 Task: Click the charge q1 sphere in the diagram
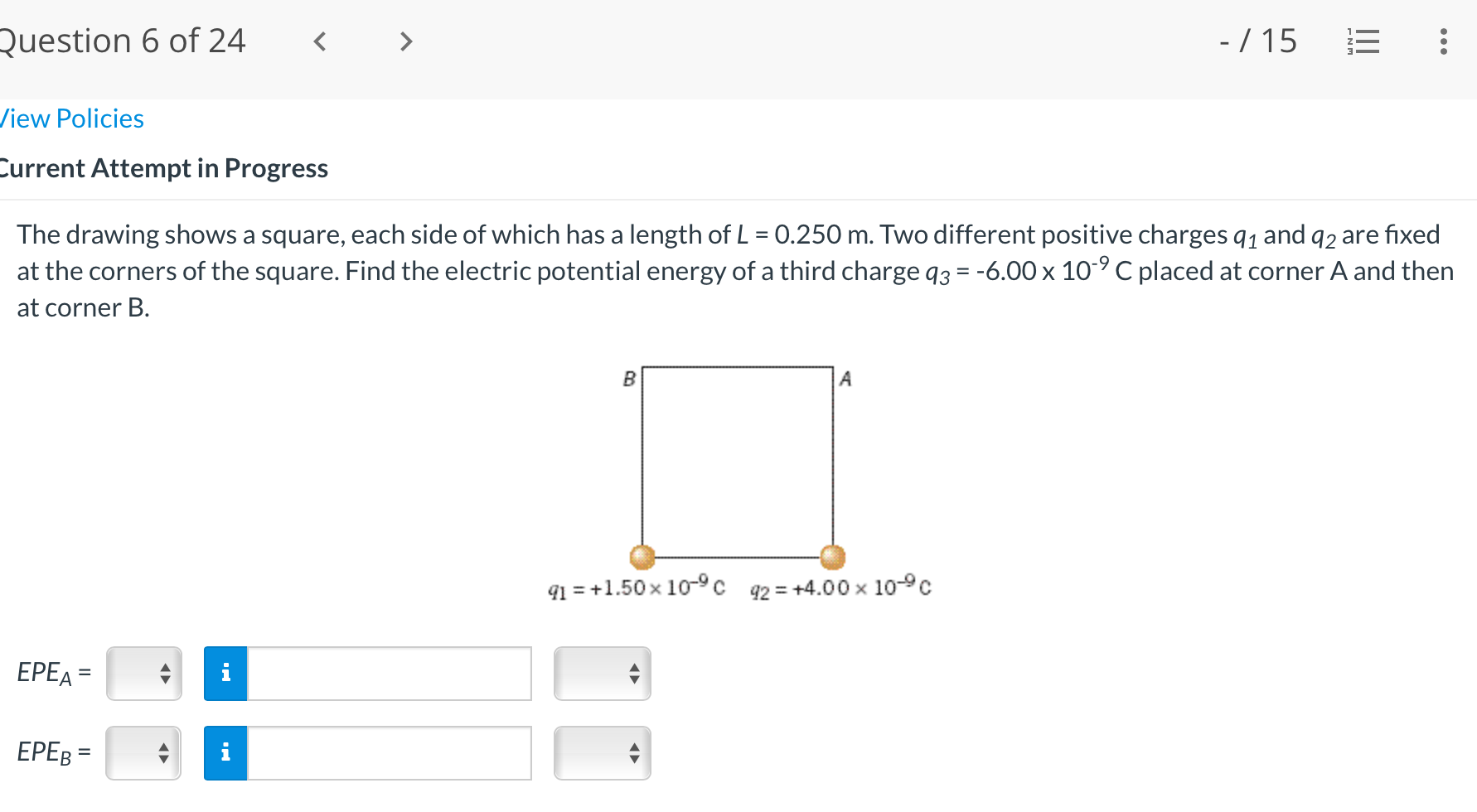[x=642, y=557]
